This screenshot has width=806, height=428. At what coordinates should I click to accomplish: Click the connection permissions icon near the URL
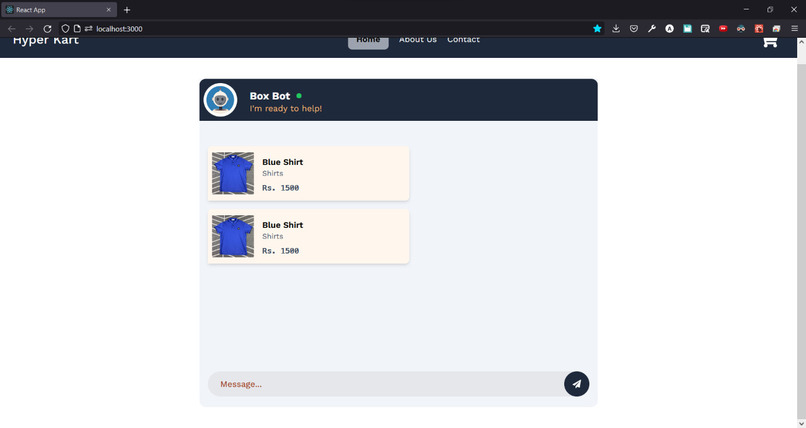(88, 29)
